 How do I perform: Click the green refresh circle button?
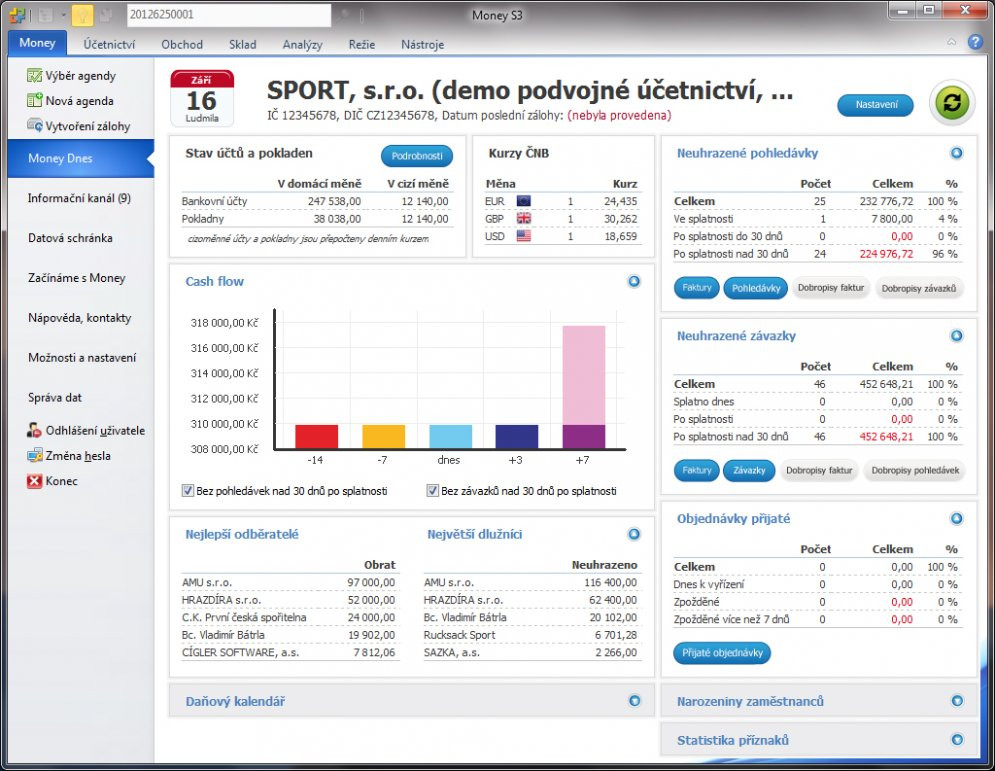click(952, 103)
